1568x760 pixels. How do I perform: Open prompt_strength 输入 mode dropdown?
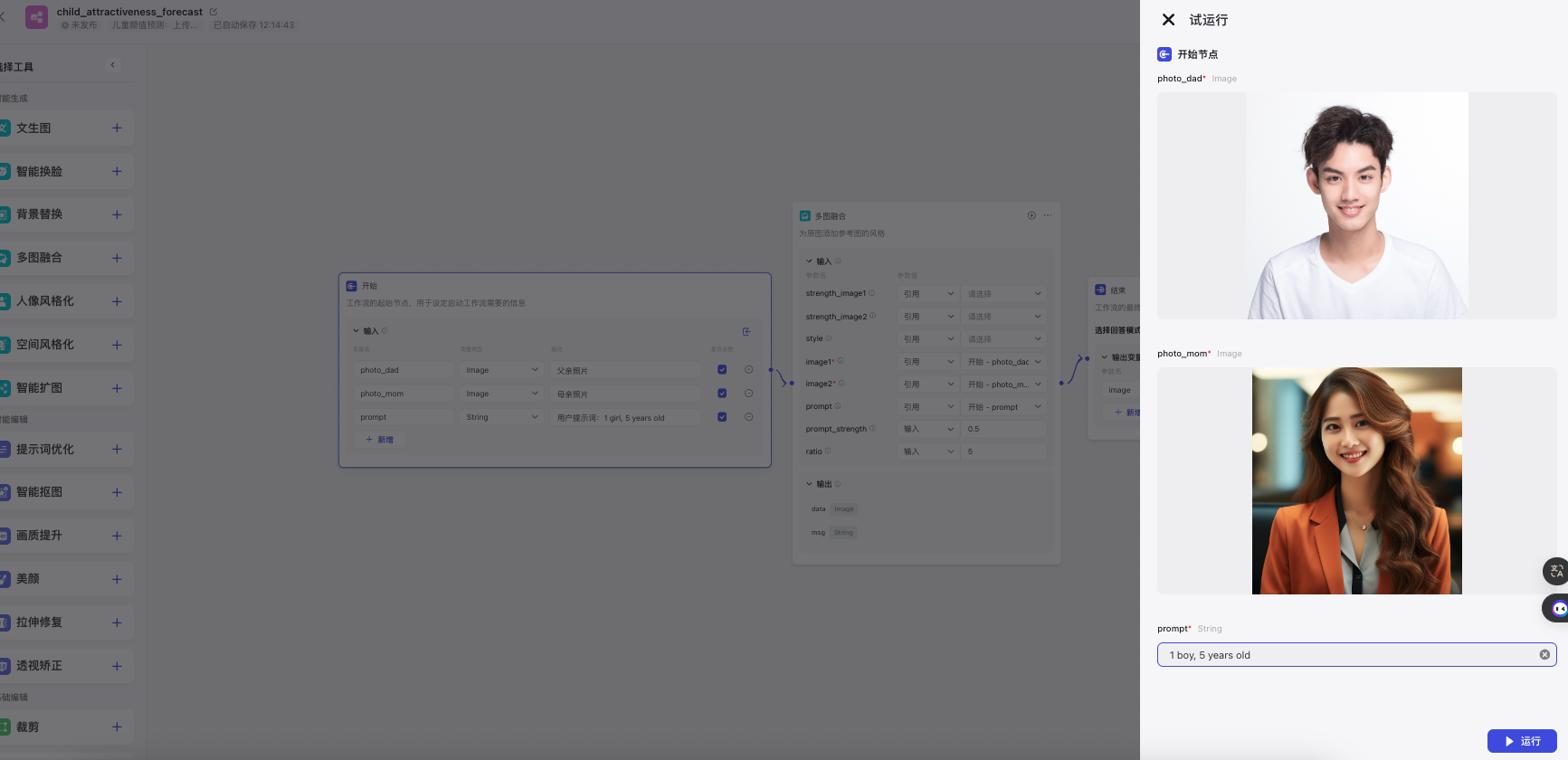click(928, 429)
